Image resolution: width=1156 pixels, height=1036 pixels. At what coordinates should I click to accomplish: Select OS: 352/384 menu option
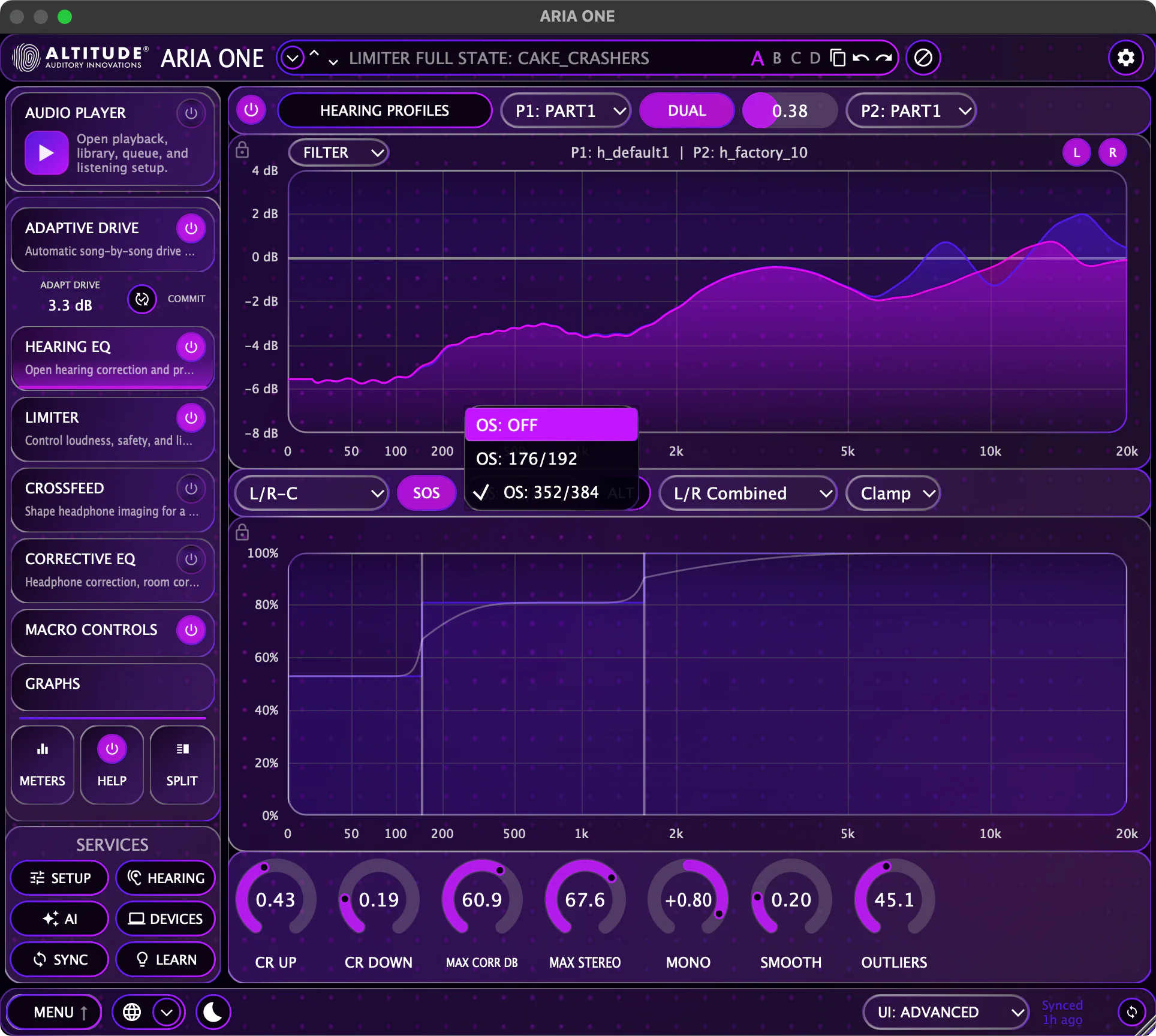pyautogui.click(x=551, y=492)
